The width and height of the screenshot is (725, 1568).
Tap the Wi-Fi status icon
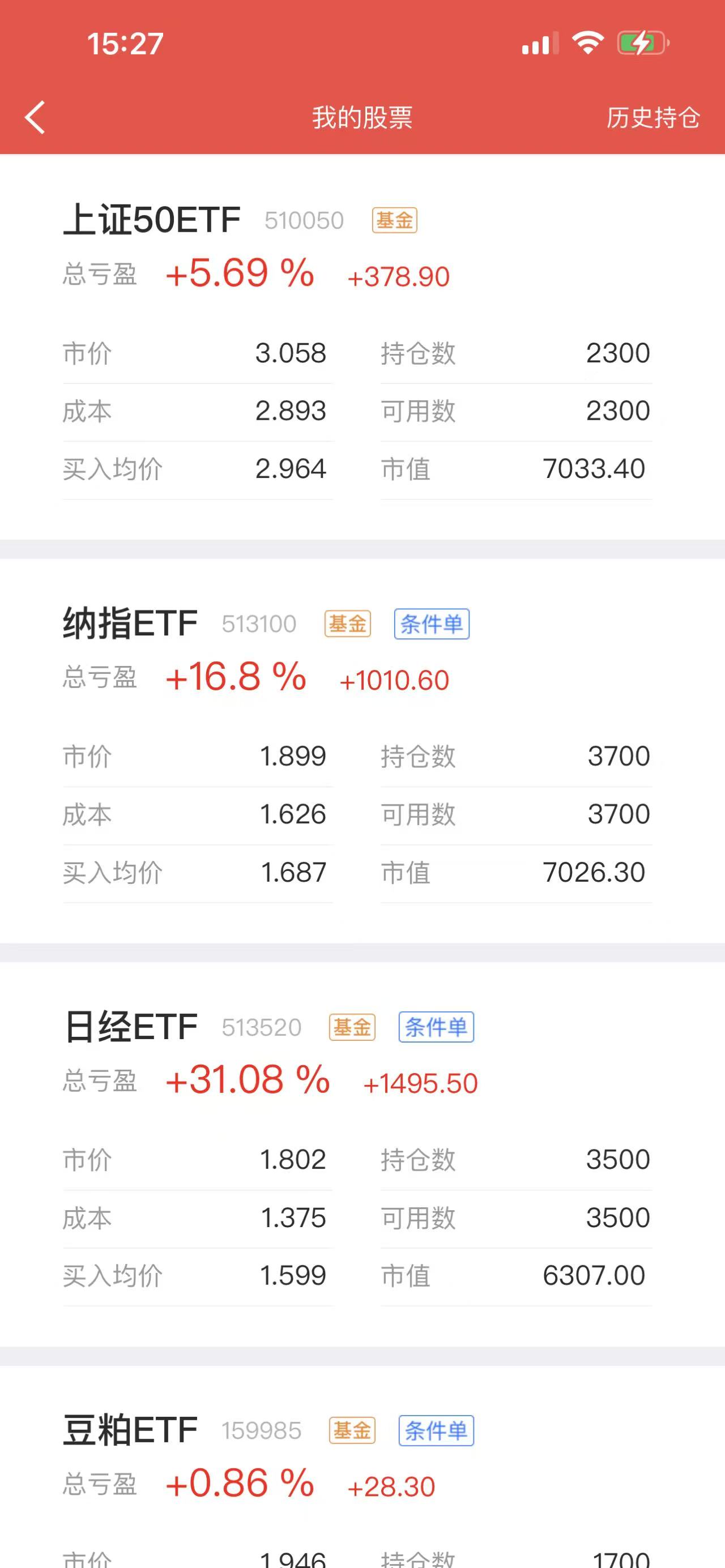[x=587, y=42]
